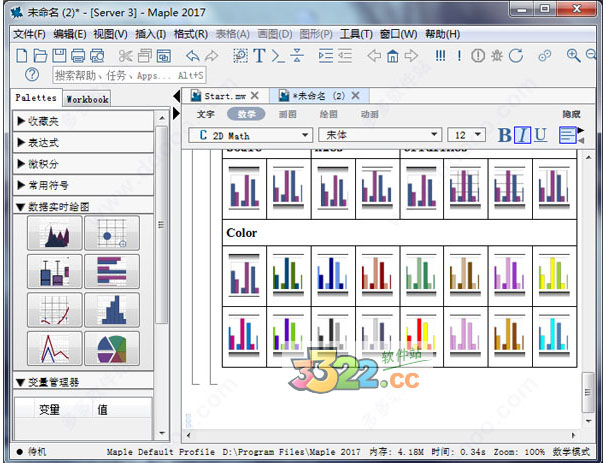Indent the section with the indent icon
The image size is (606, 463).
click(325, 56)
